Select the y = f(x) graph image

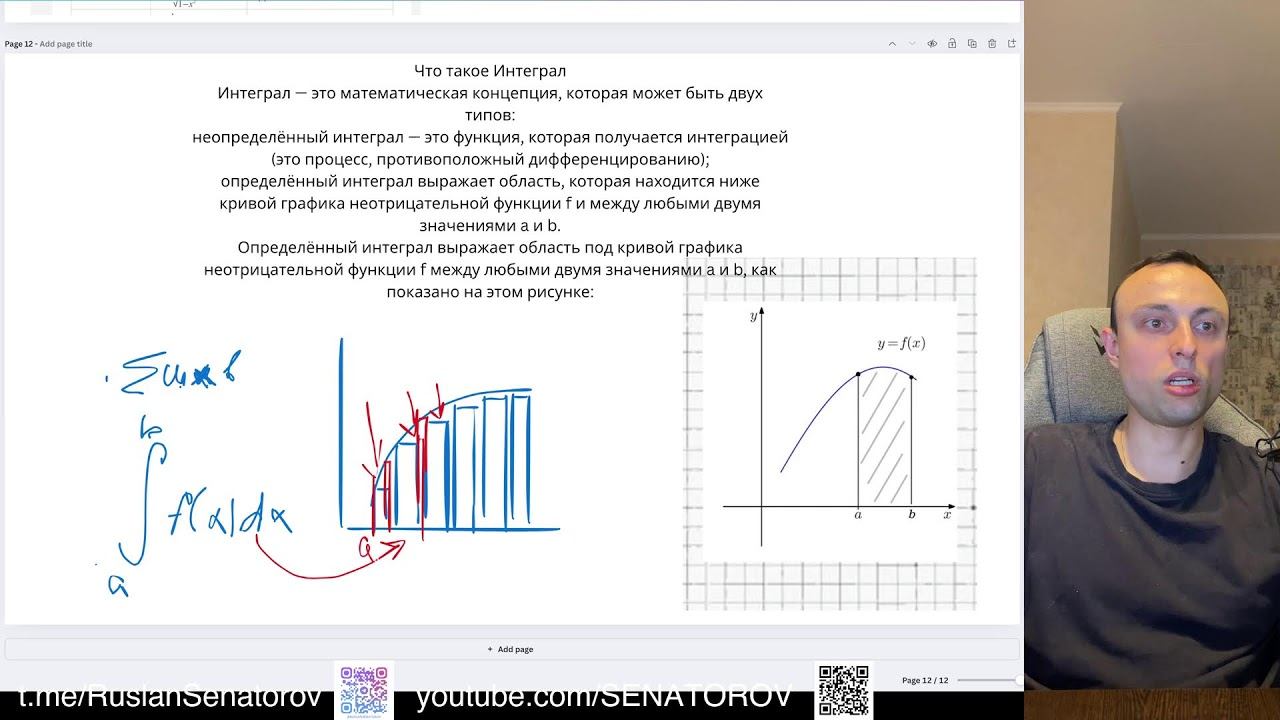pos(830,434)
